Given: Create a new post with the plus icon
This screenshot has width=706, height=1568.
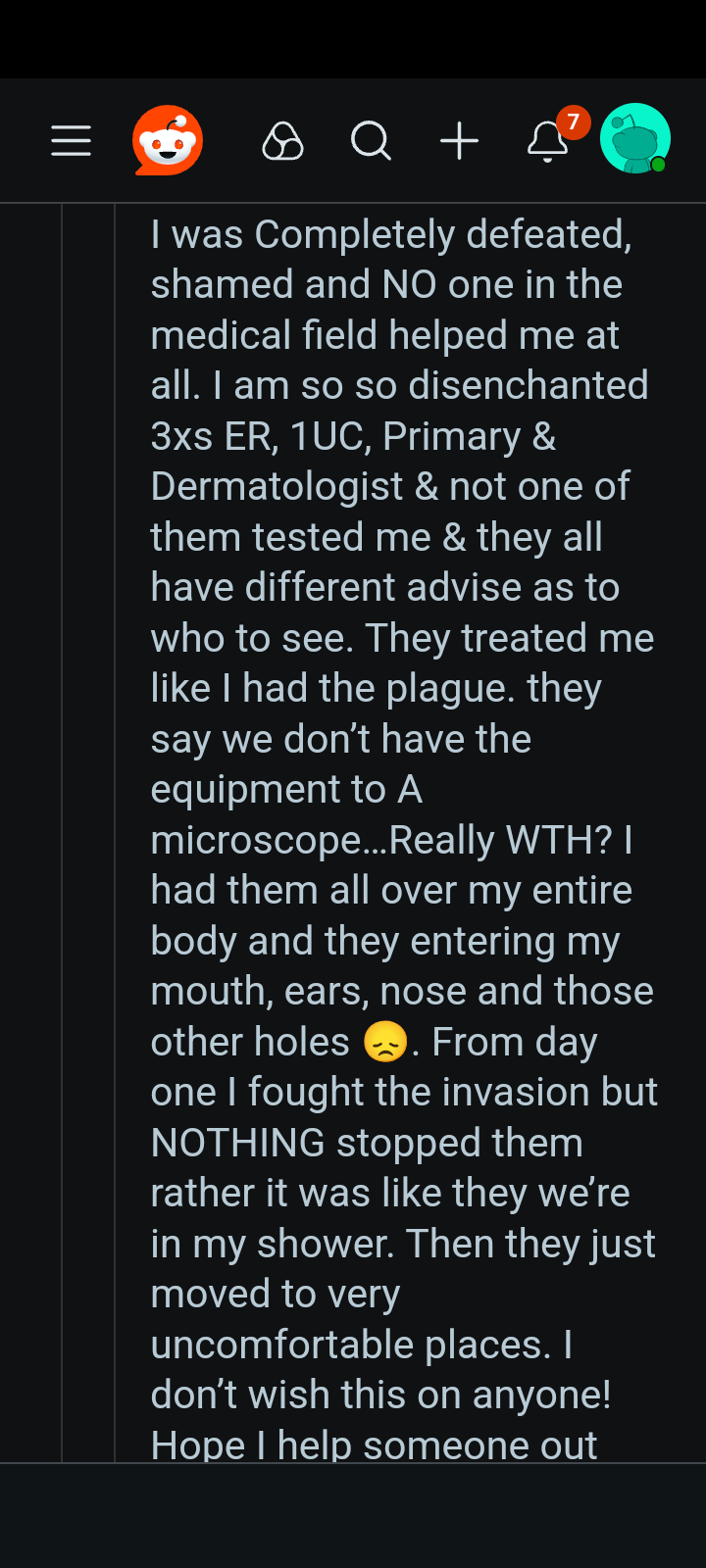Looking at the screenshot, I should (459, 140).
